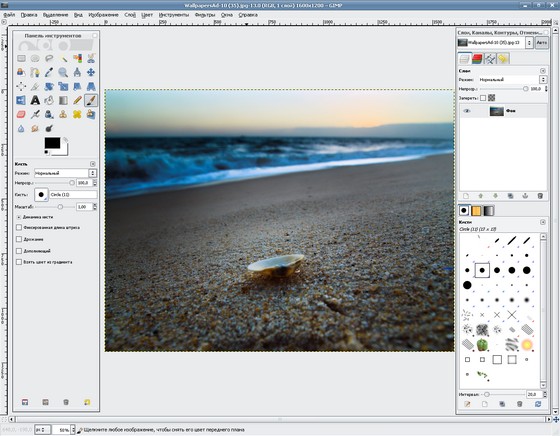Open the Слой menu
This screenshot has height=436, width=560.
(x=130, y=15)
